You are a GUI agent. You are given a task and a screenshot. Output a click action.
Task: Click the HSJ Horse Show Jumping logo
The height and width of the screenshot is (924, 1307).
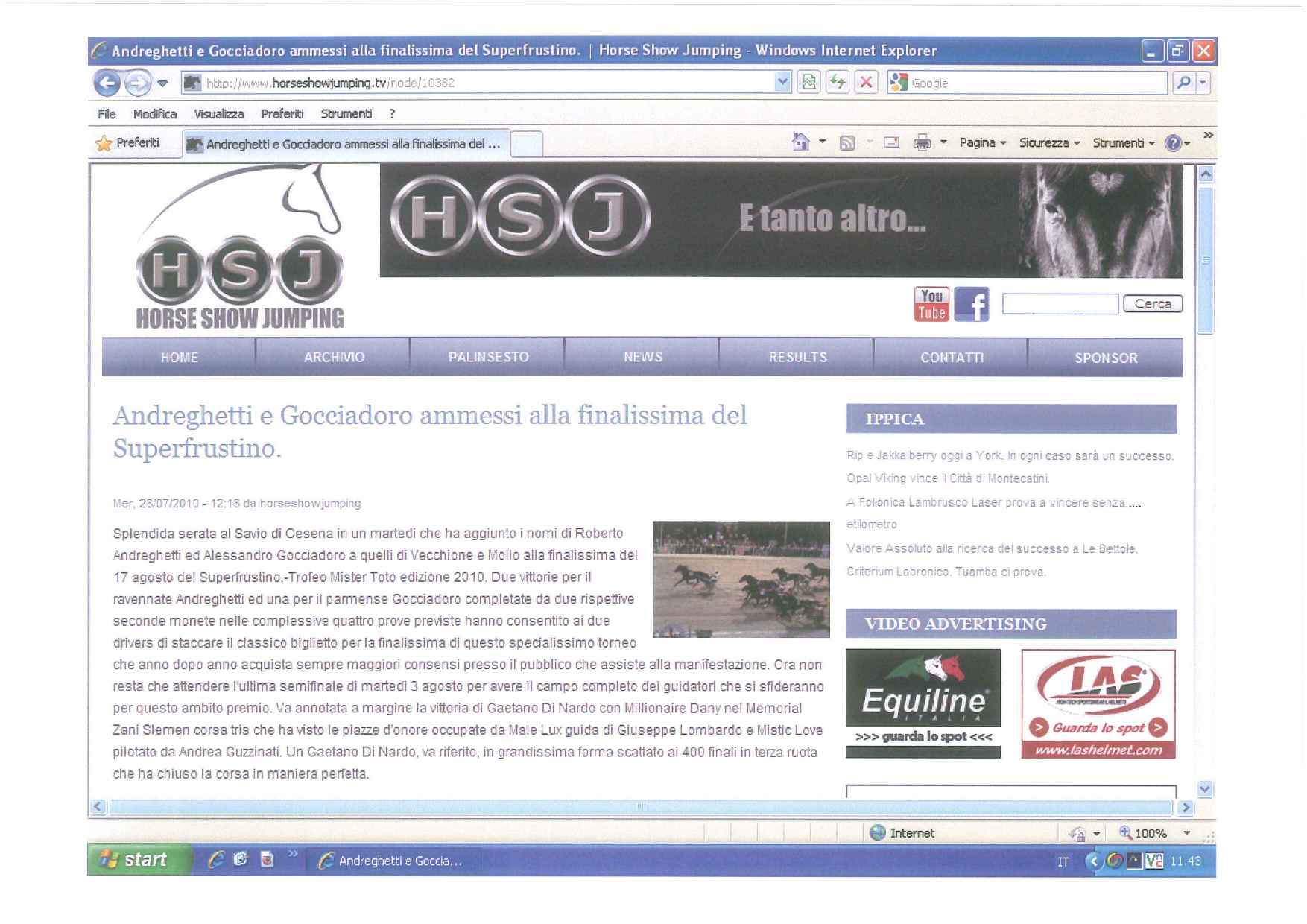(239, 247)
